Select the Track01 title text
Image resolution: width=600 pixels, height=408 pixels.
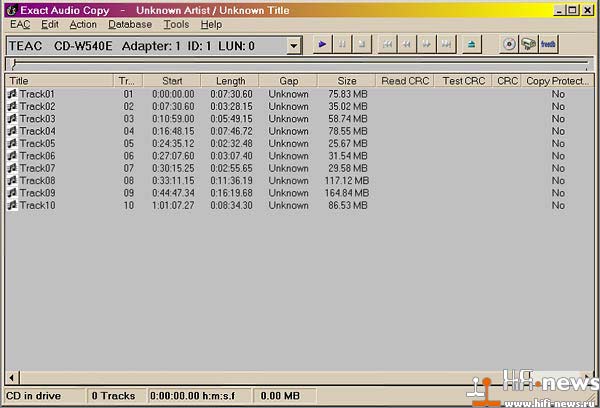[x=37, y=94]
